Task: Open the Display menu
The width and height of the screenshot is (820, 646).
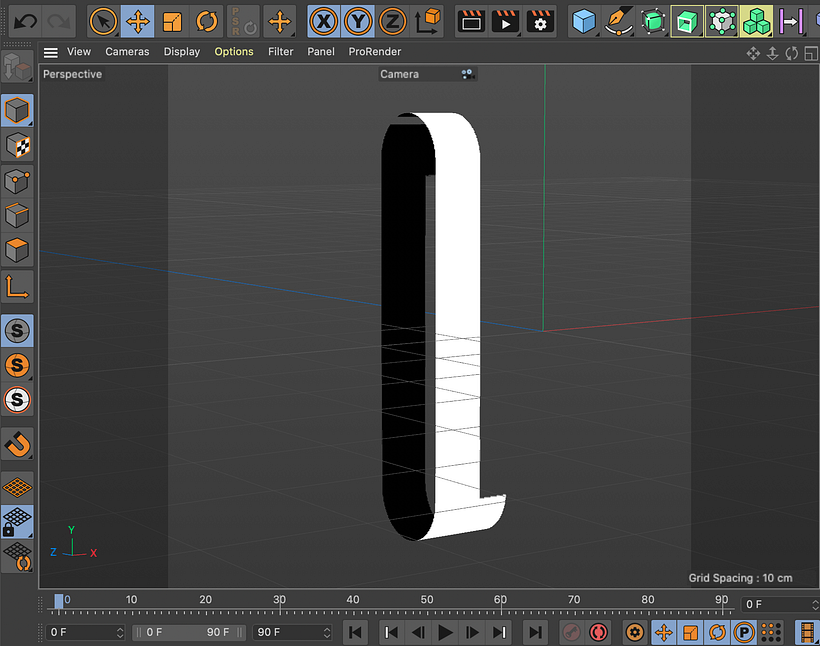Action: (x=182, y=52)
